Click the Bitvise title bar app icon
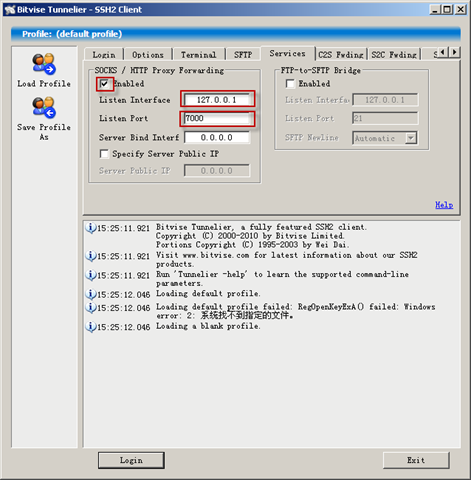 10,10
